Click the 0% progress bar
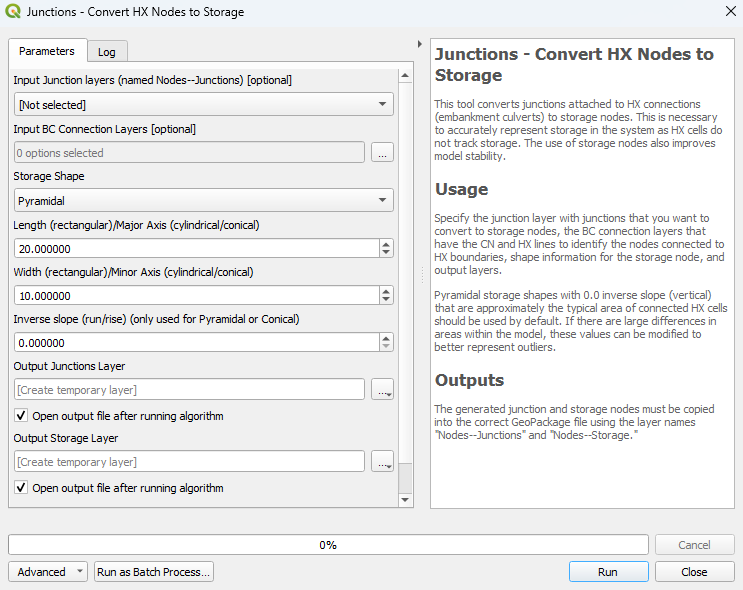 point(328,545)
